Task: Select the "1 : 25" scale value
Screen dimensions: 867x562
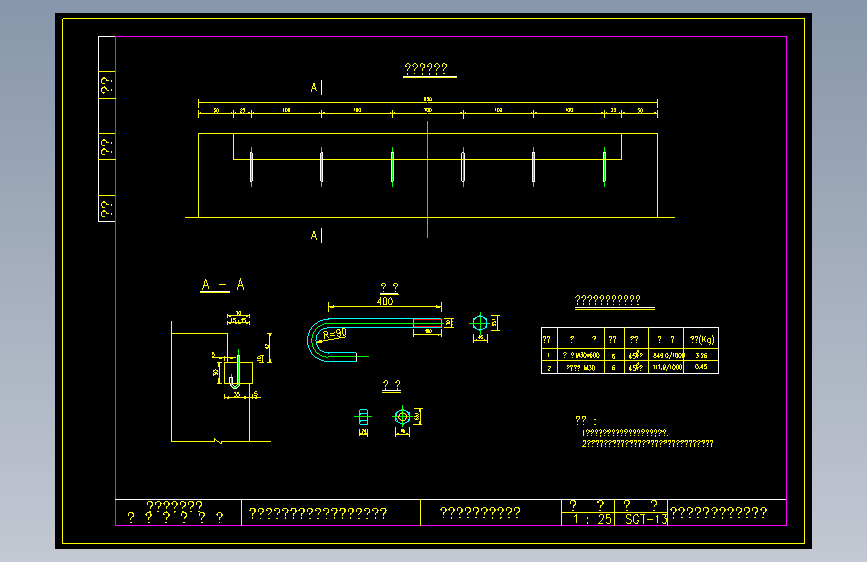Action: point(592,519)
